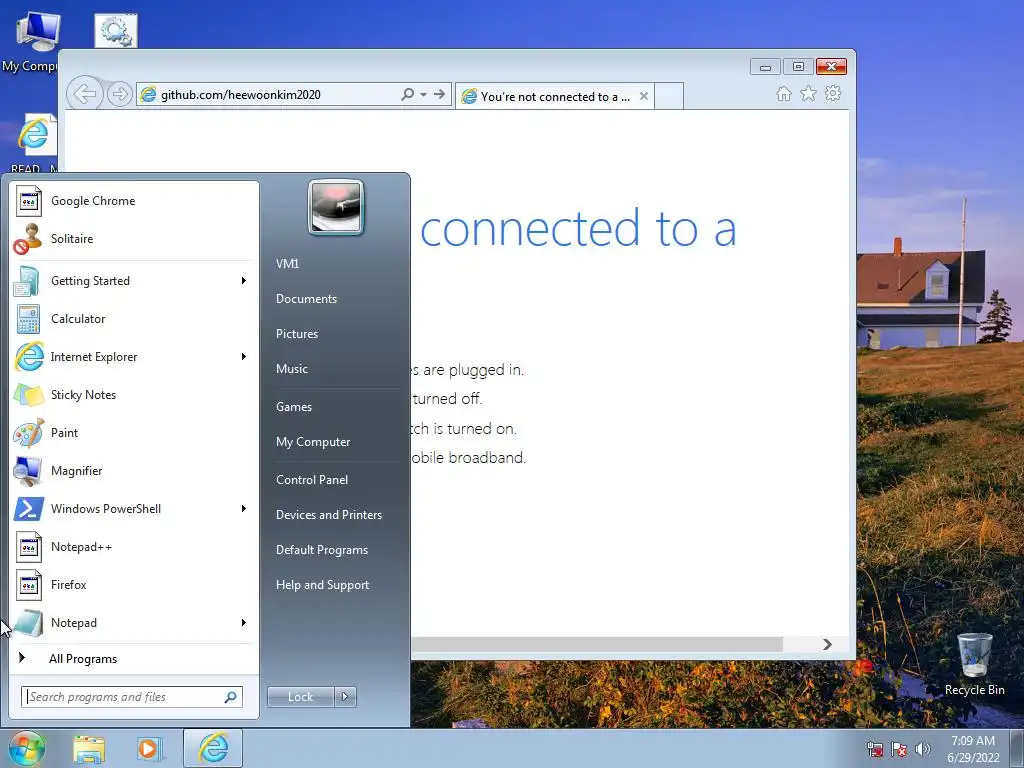Screen dimensions: 1024x768
Task: Expand Internet Explorer jump list arrow
Action: (244, 357)
